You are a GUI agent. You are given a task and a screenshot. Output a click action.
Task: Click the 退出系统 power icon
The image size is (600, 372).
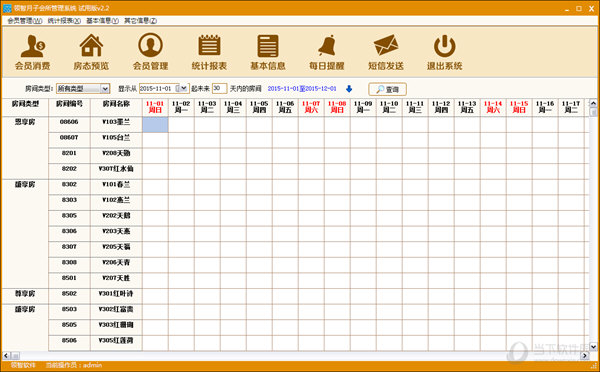445,52
